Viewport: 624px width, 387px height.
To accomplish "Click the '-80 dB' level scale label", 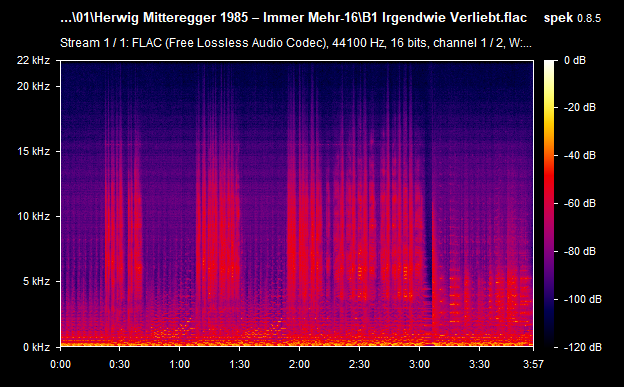I will pyautogui.click(x=580, y=251).
